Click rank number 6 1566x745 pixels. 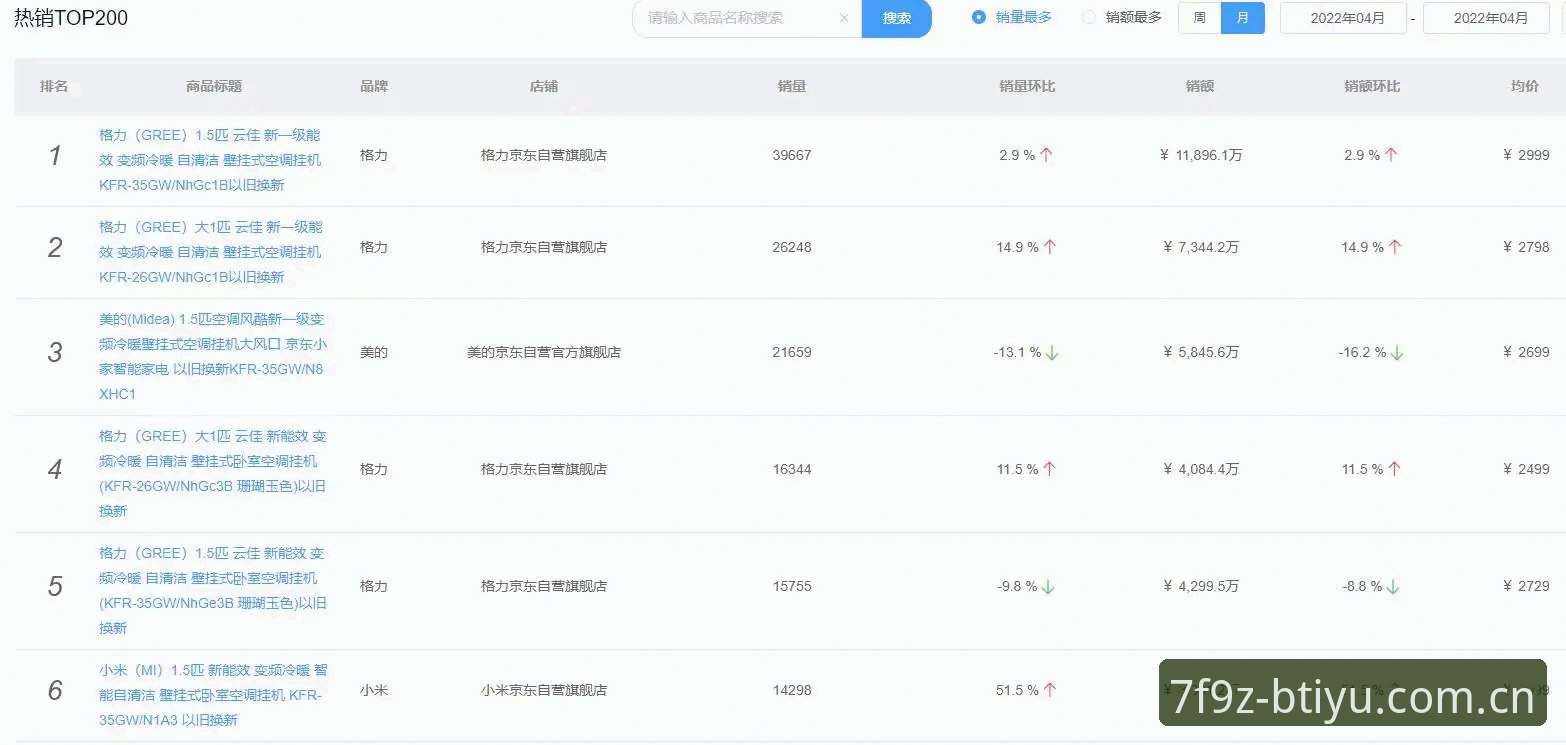(x=55, y=690)
